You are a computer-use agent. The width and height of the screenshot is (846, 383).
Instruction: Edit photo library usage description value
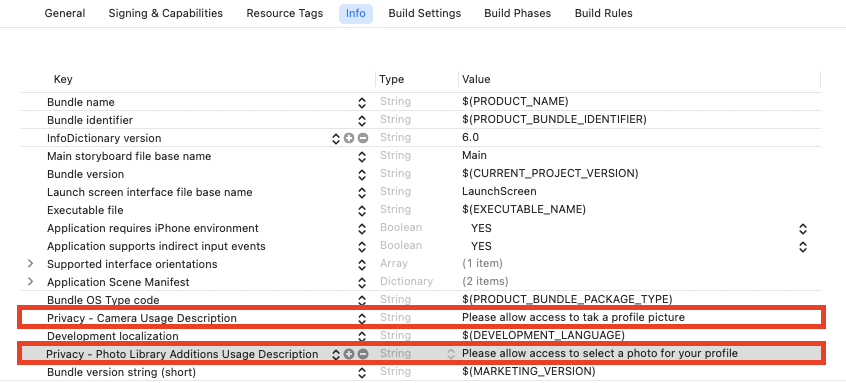[x=599, y=354]
